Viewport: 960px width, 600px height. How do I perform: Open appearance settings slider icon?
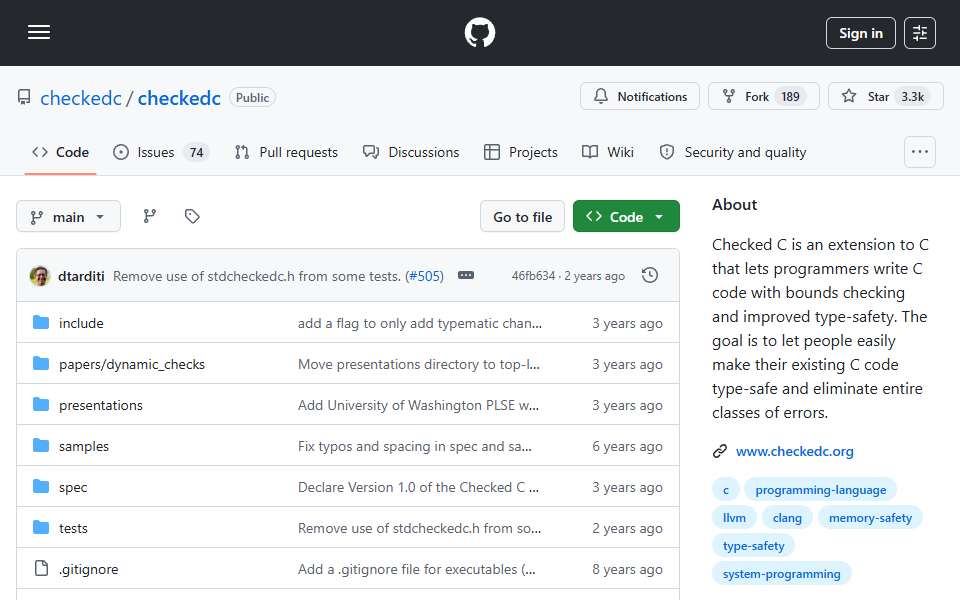[920, 33]
